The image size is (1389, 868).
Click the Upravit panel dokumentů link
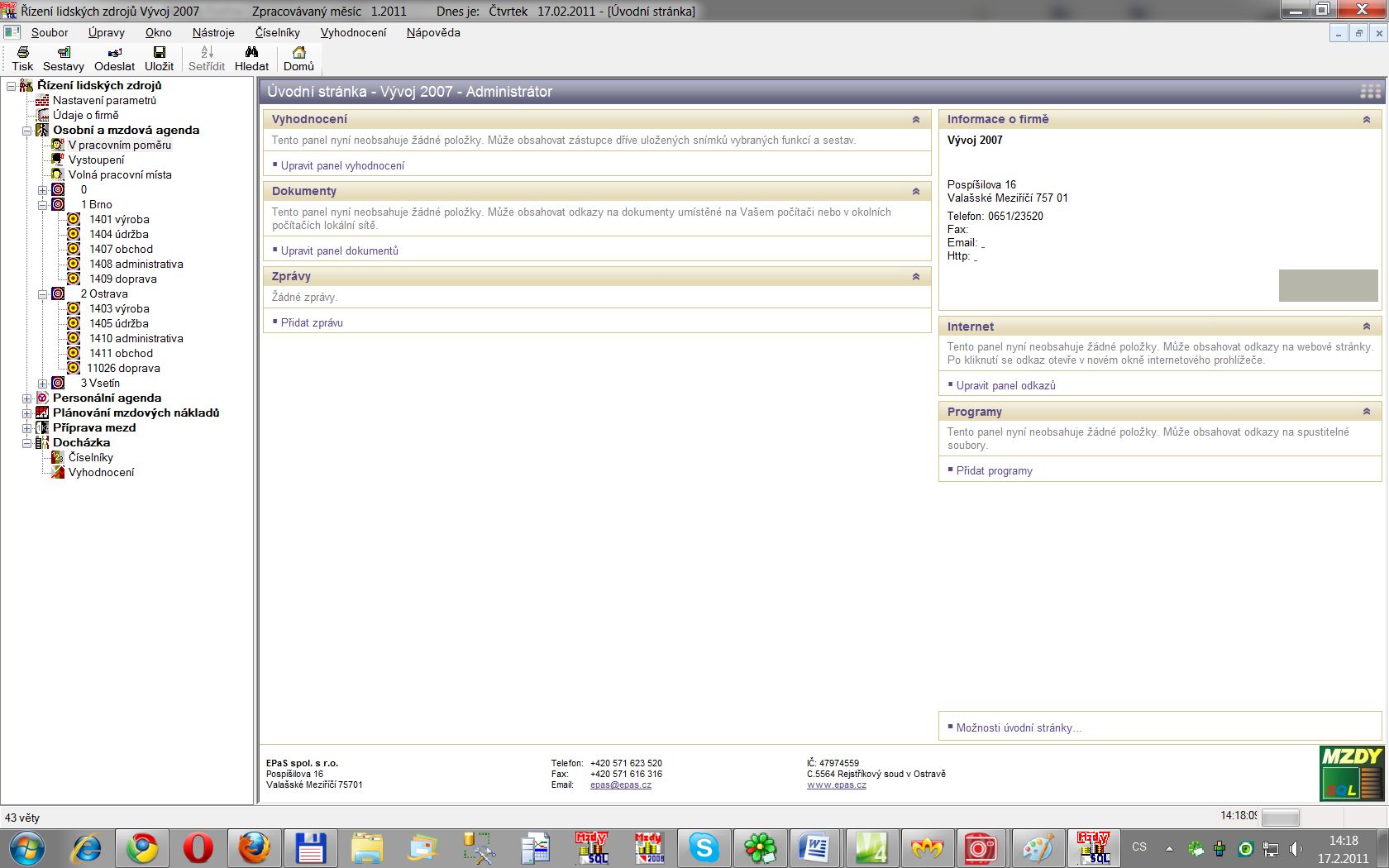pyautogui.click(x=339, y=250)
